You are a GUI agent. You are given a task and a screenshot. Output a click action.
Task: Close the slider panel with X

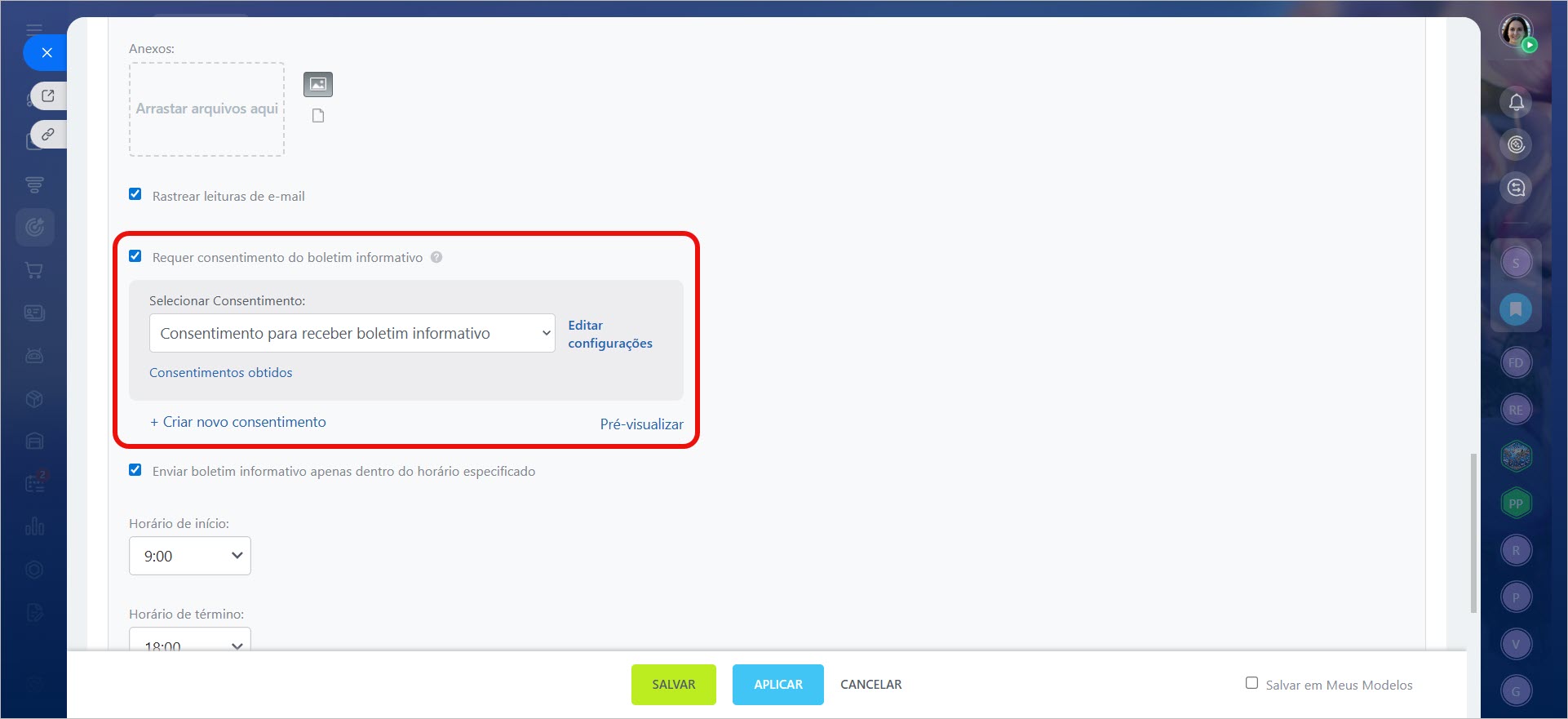47,52
